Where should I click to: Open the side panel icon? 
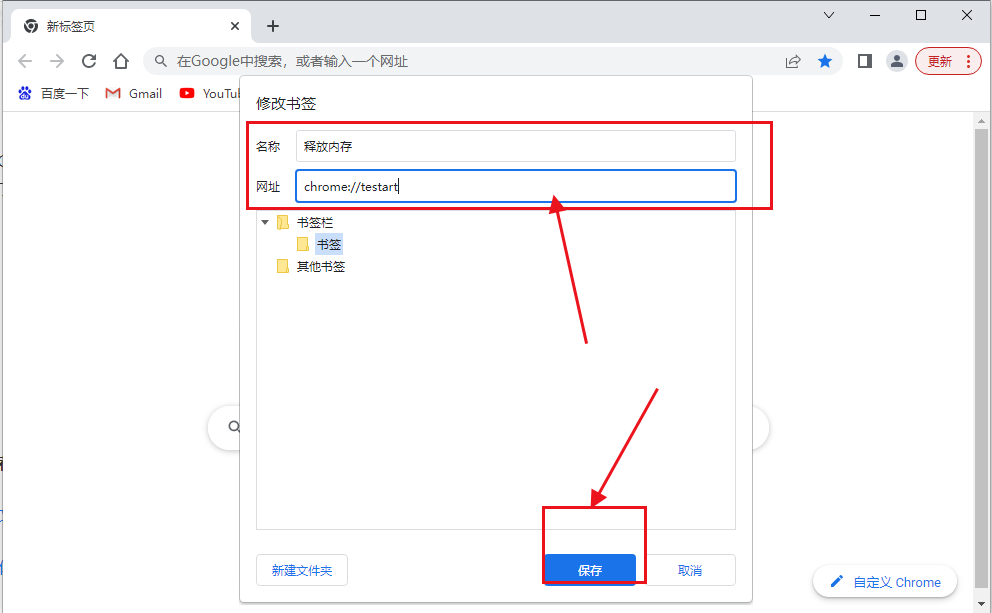coord(865,61)
